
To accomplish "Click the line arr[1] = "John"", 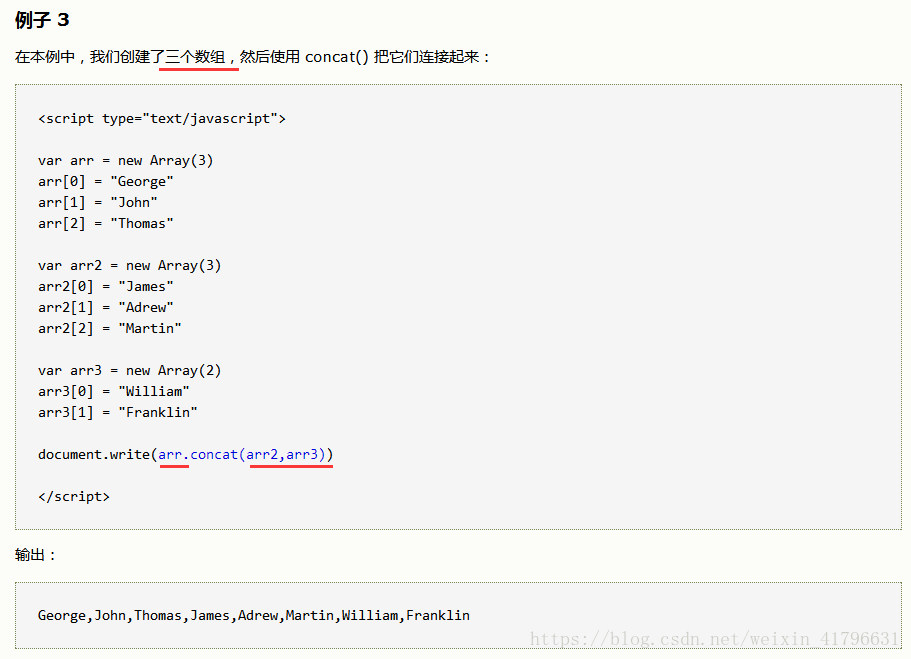I will click(98, 202).
